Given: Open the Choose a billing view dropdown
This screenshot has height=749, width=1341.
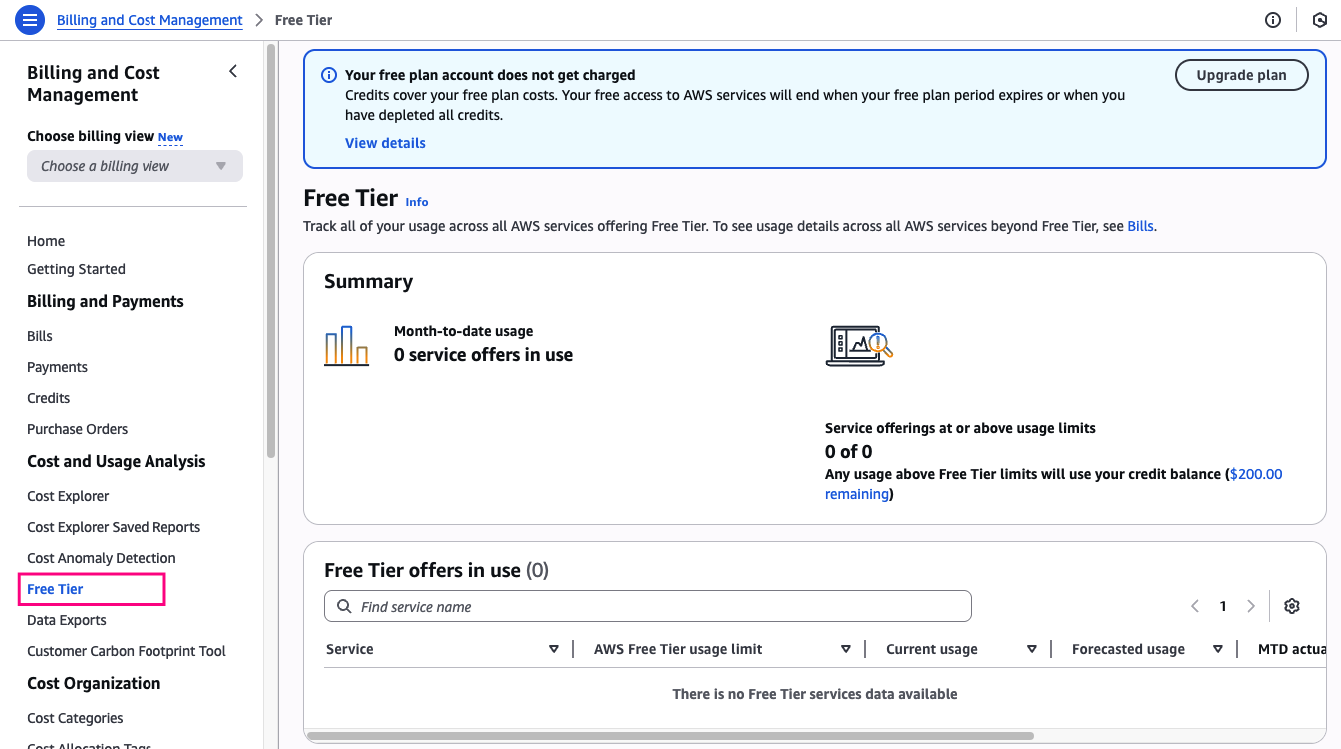Looking at the screenshot, I should (134, 166).
